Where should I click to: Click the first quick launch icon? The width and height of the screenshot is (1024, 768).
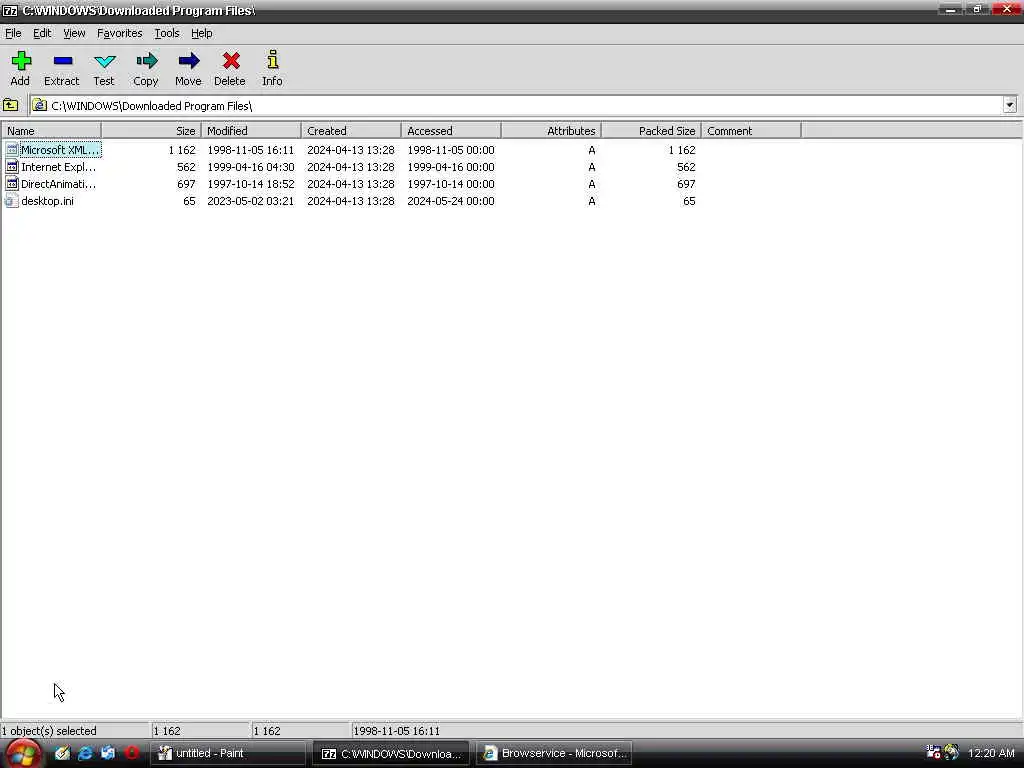click(62, 753)
